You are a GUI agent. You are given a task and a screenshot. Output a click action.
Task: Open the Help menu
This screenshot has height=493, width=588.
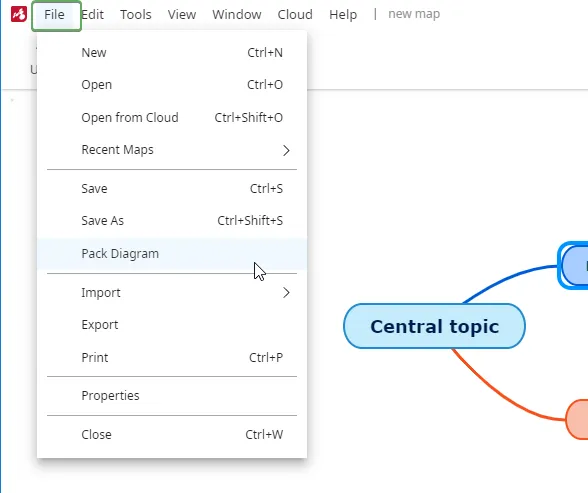[343, 15]
